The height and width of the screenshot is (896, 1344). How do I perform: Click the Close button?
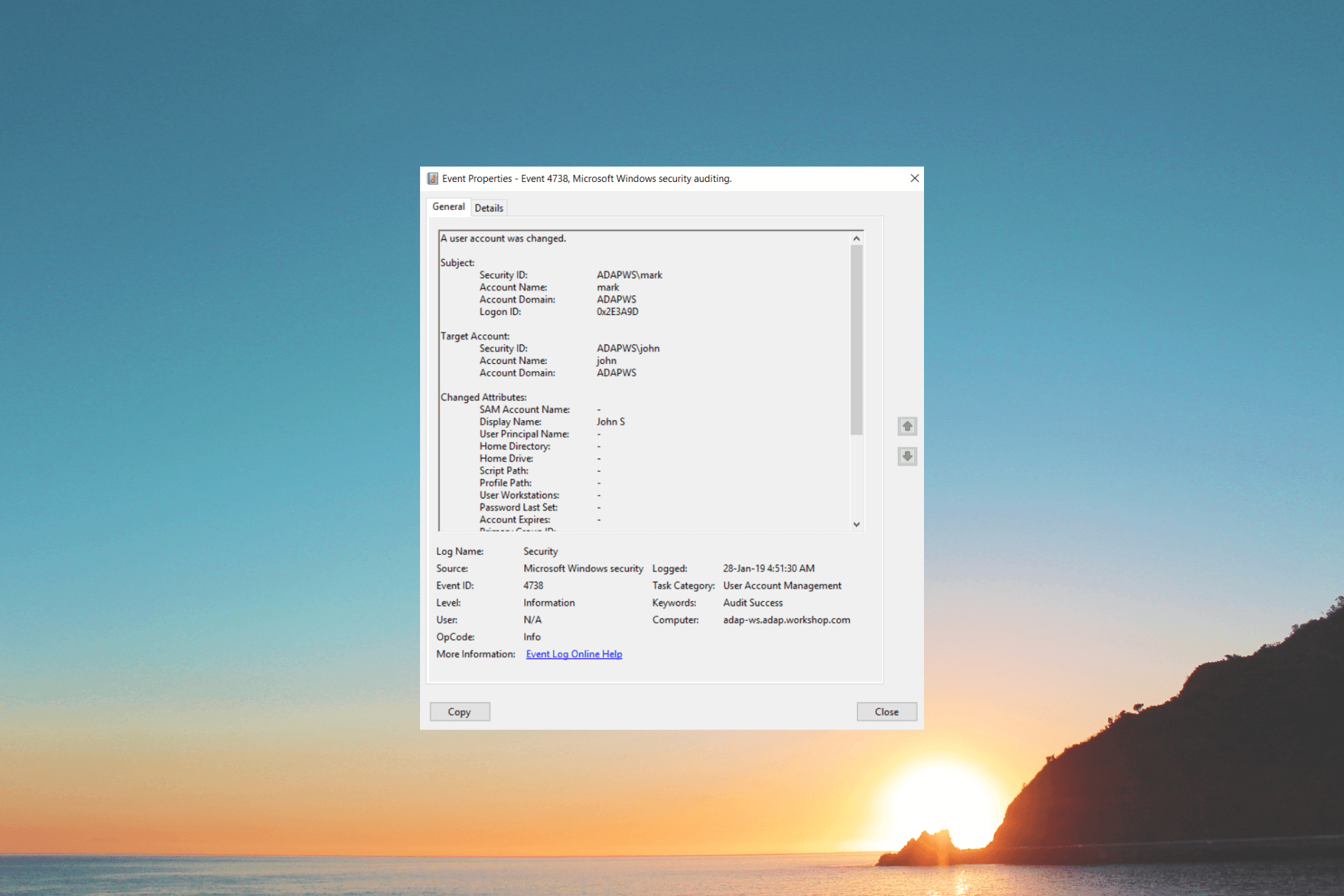[x=886, y=712]
